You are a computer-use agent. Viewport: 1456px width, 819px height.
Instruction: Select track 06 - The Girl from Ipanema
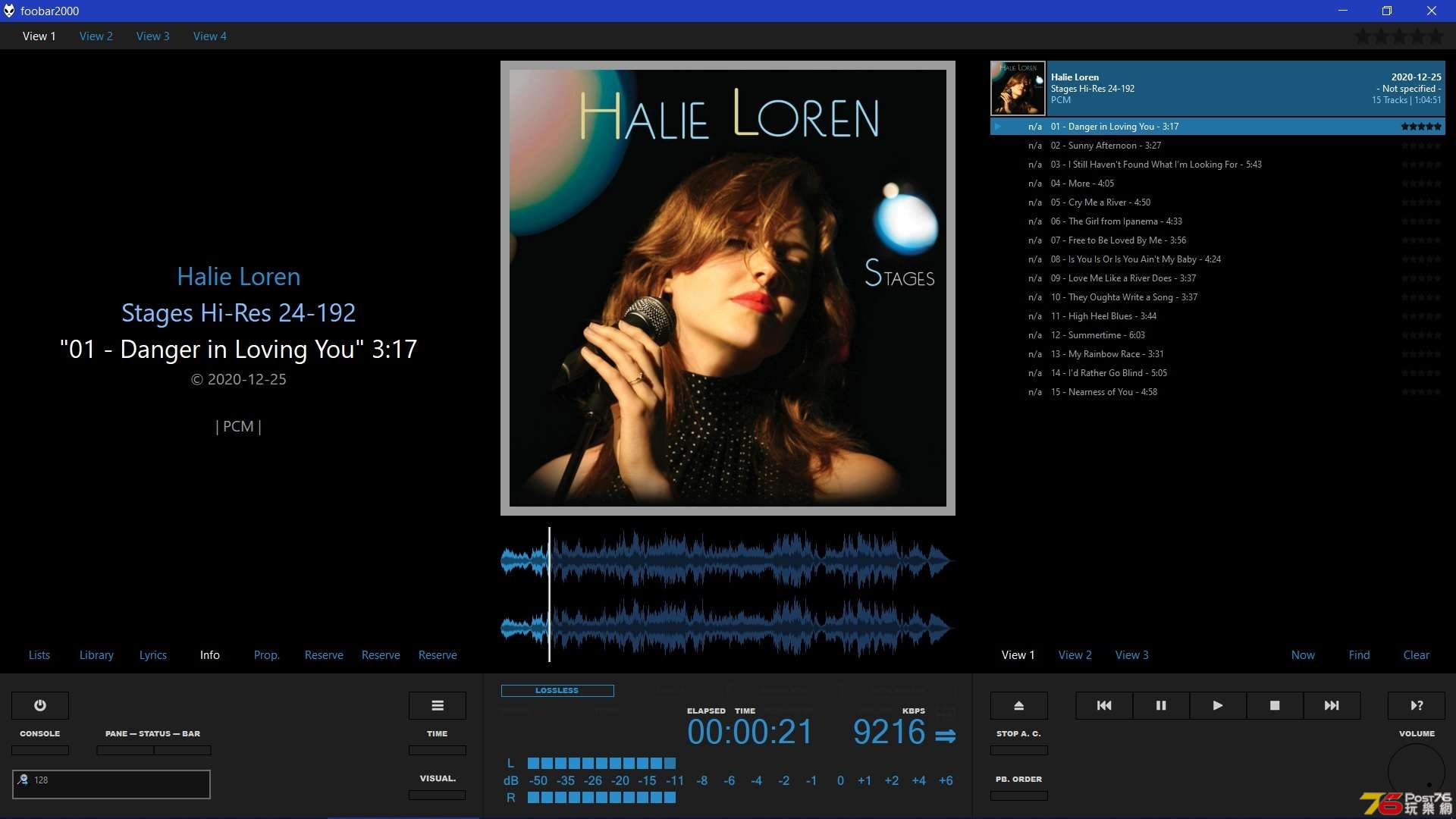[x=1218, y=221]
